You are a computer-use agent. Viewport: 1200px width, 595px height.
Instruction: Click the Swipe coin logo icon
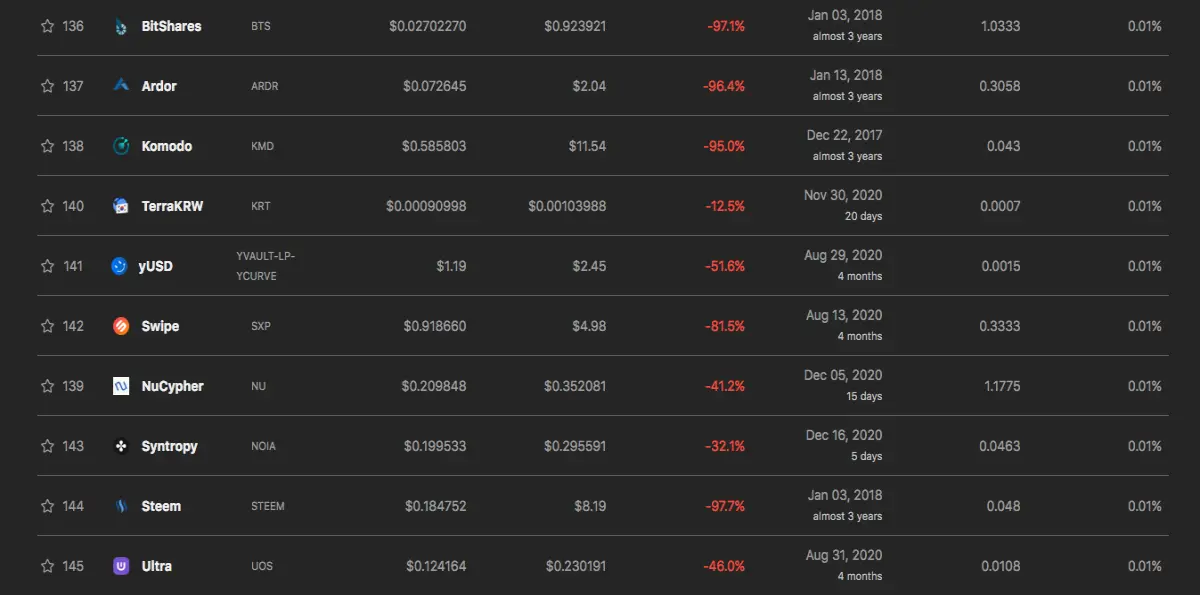121,326
